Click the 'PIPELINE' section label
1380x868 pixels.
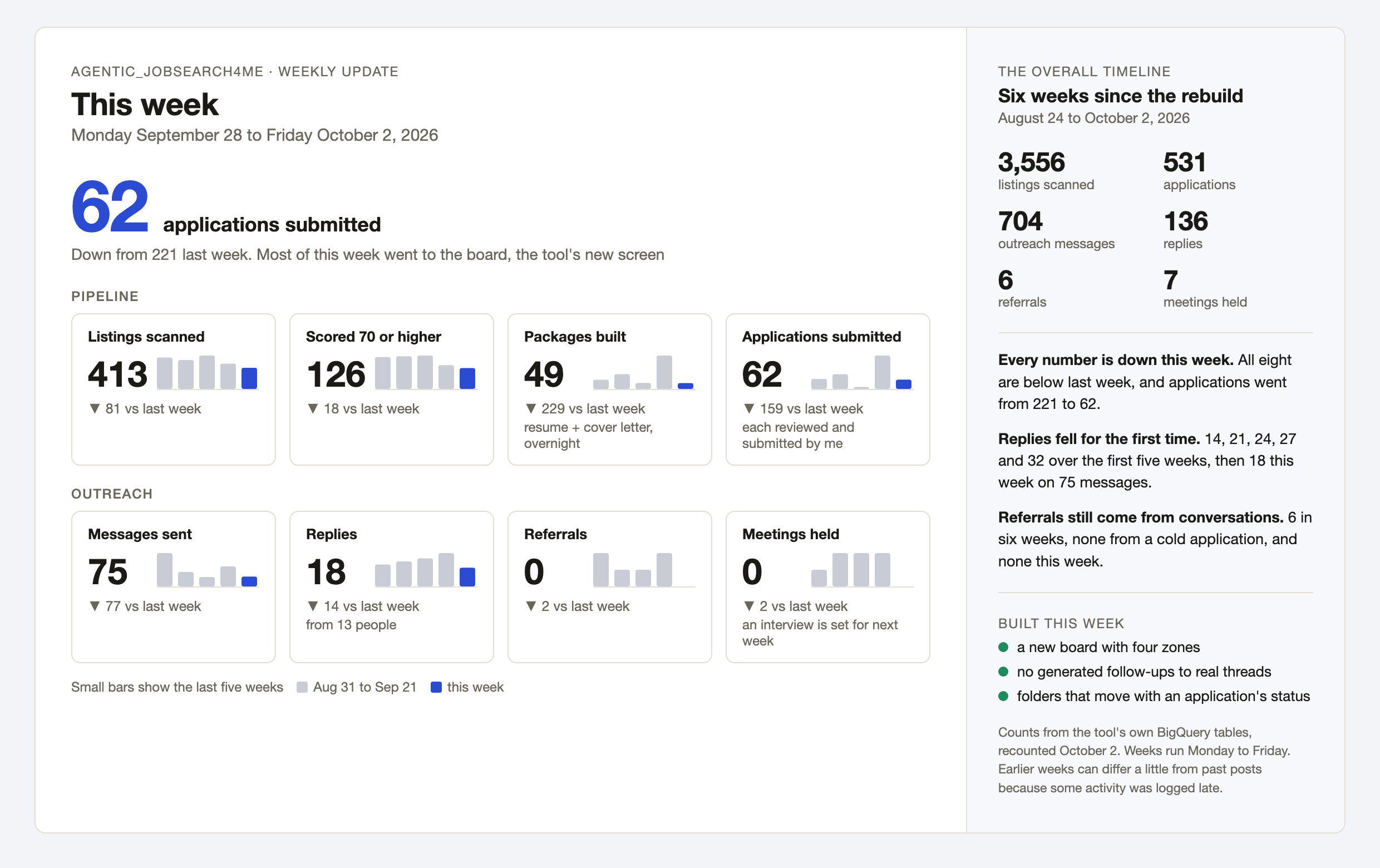pyautogui.click(x=105, y=296)
